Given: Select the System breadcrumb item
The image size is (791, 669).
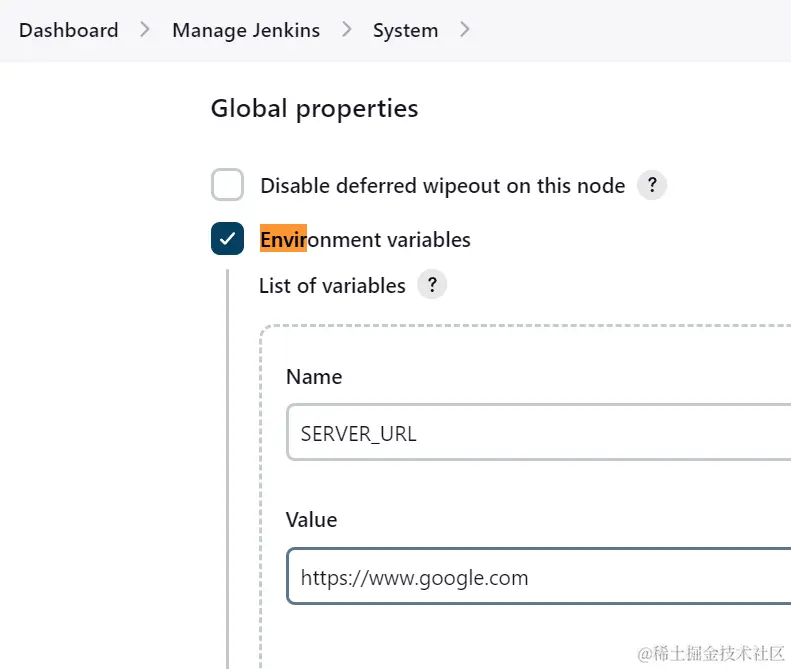Looking at the screenshot, I should [x=405, y=30].
